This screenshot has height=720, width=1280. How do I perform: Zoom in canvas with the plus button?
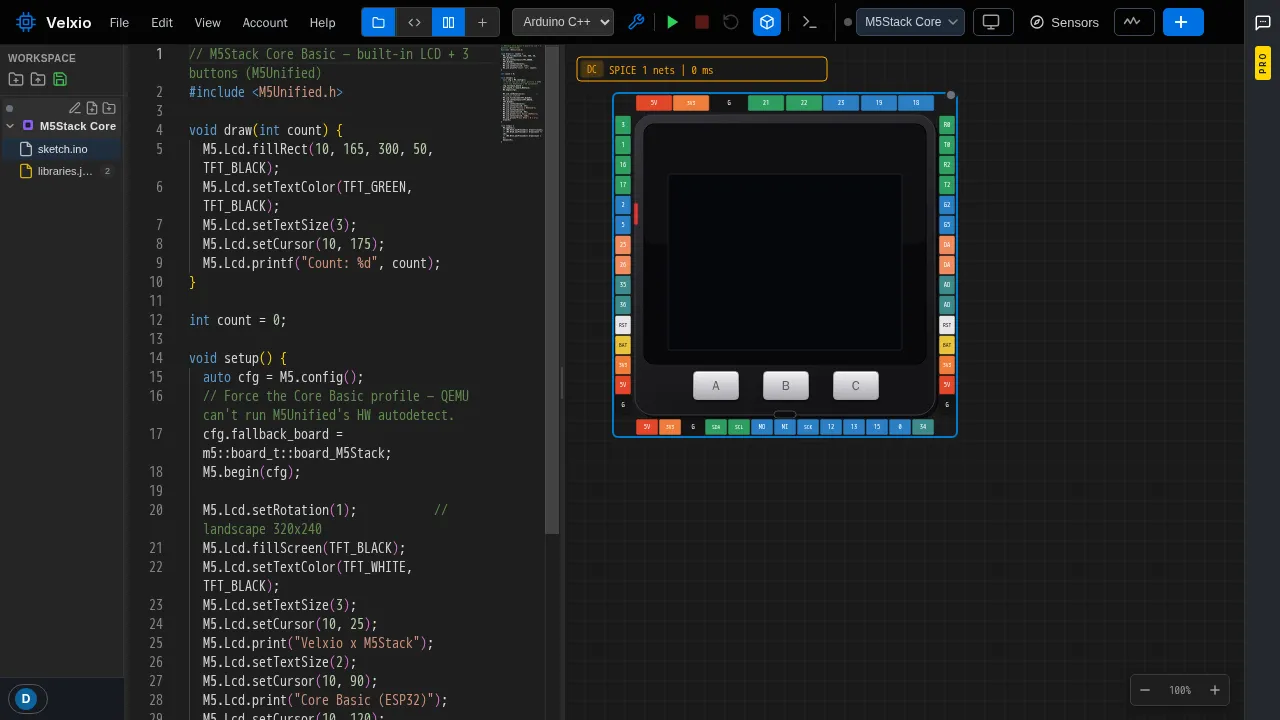(1215, 690)
